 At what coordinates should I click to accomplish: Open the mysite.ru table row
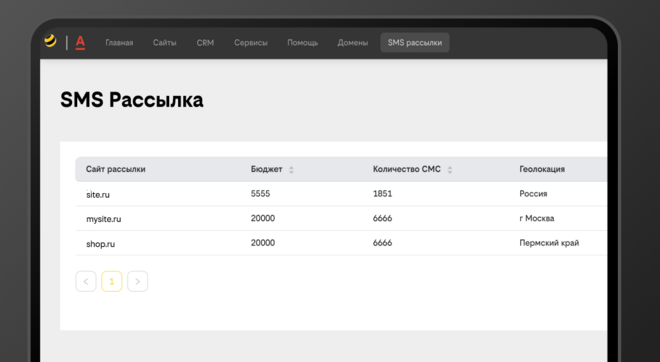point(341,218)
